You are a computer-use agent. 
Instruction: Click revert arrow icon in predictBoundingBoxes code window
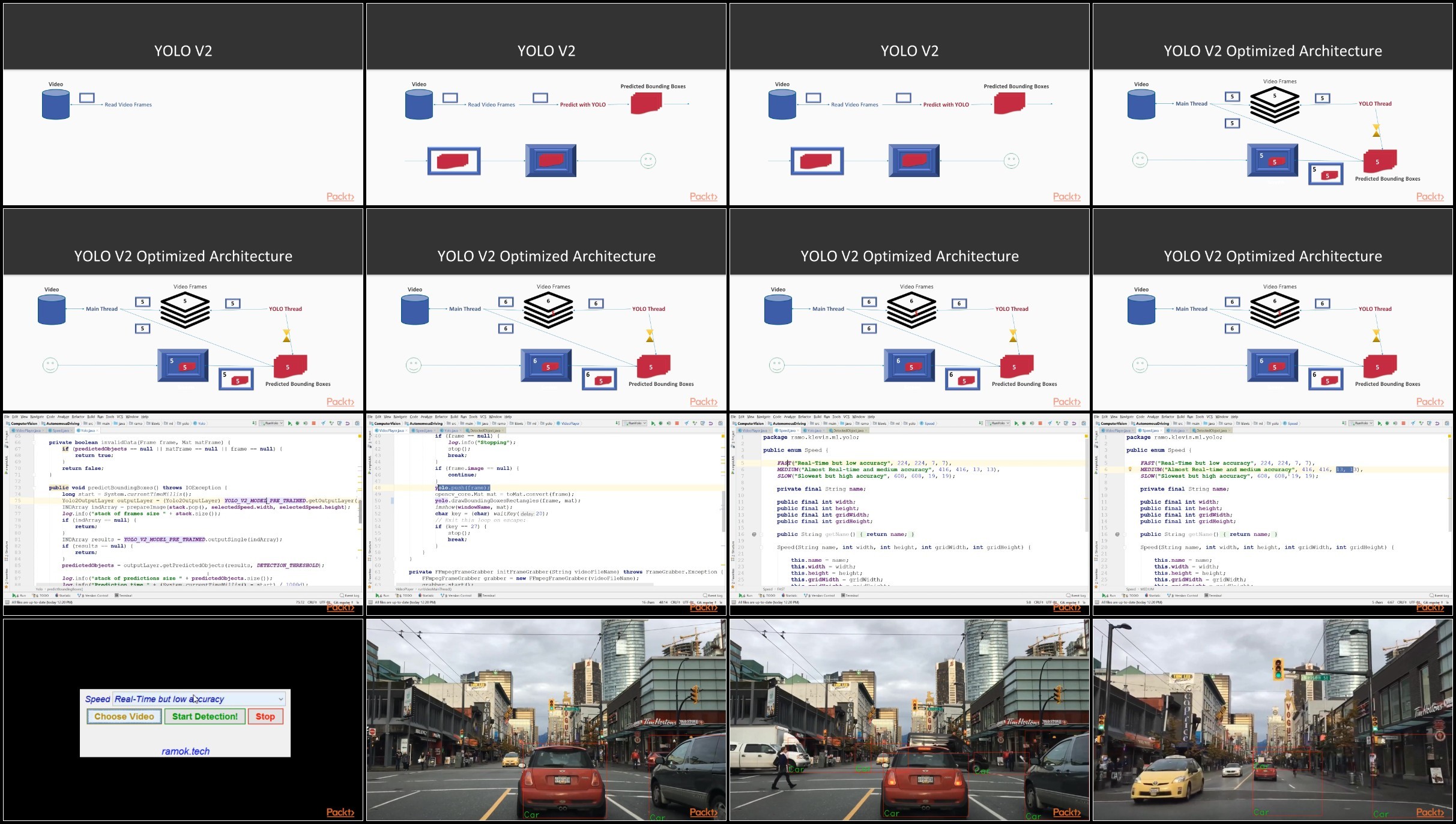click(x=347, y=424)
